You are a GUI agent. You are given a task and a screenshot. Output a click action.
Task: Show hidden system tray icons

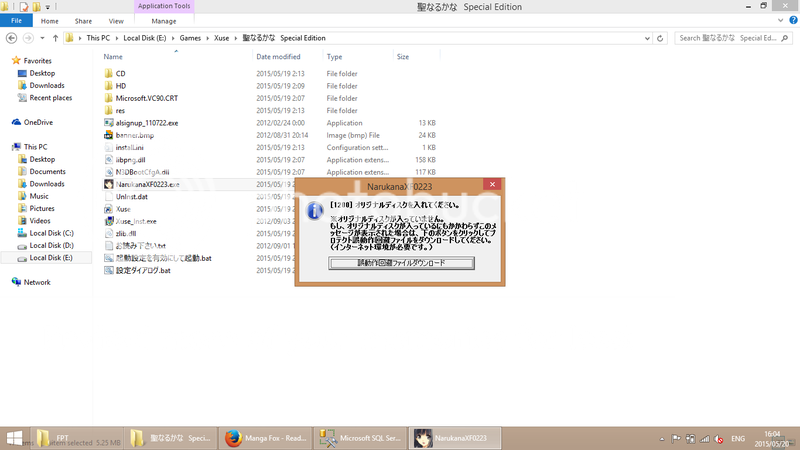click(x=662, y=438)
